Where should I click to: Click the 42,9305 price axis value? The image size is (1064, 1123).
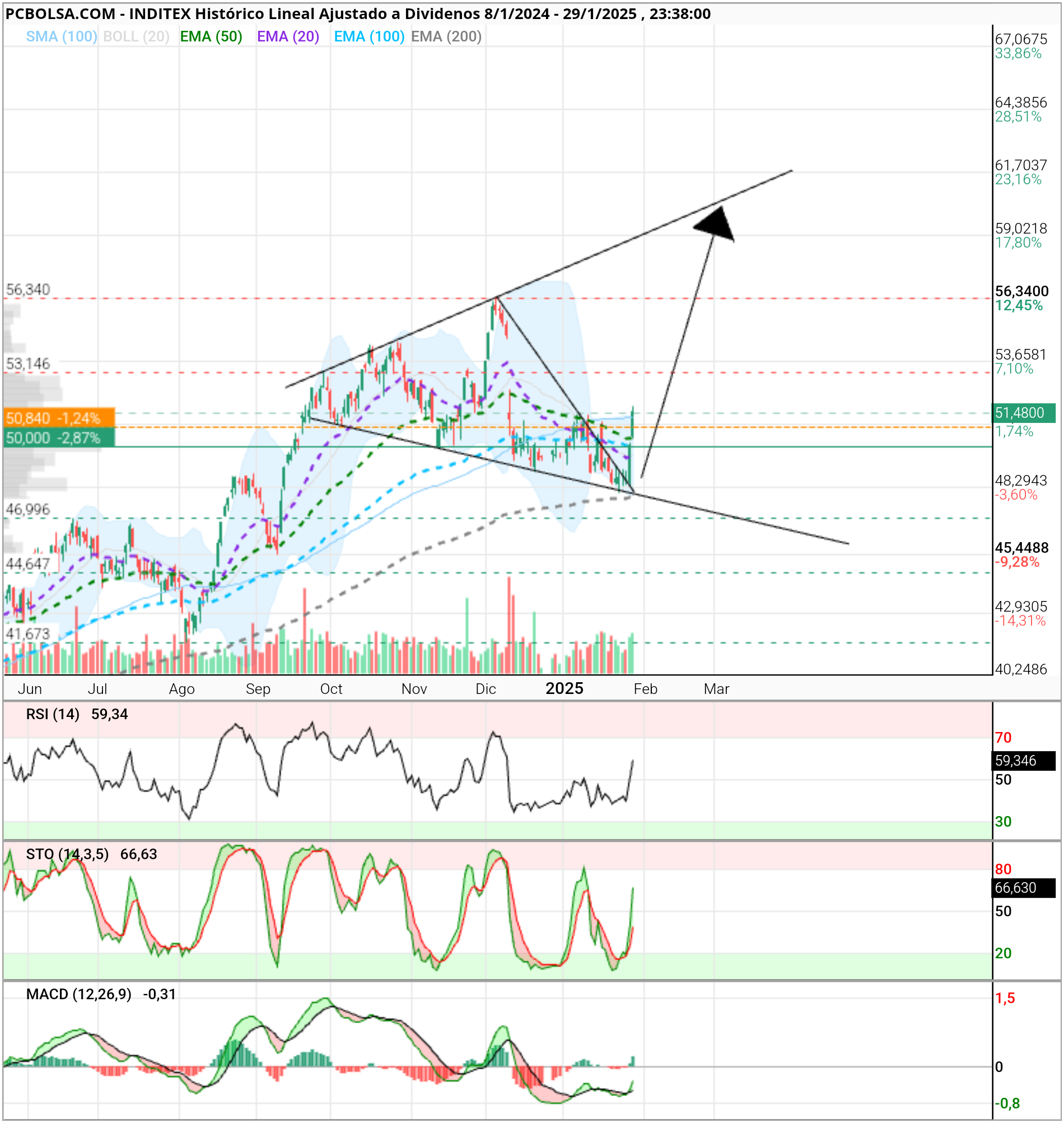point(1021,606)
